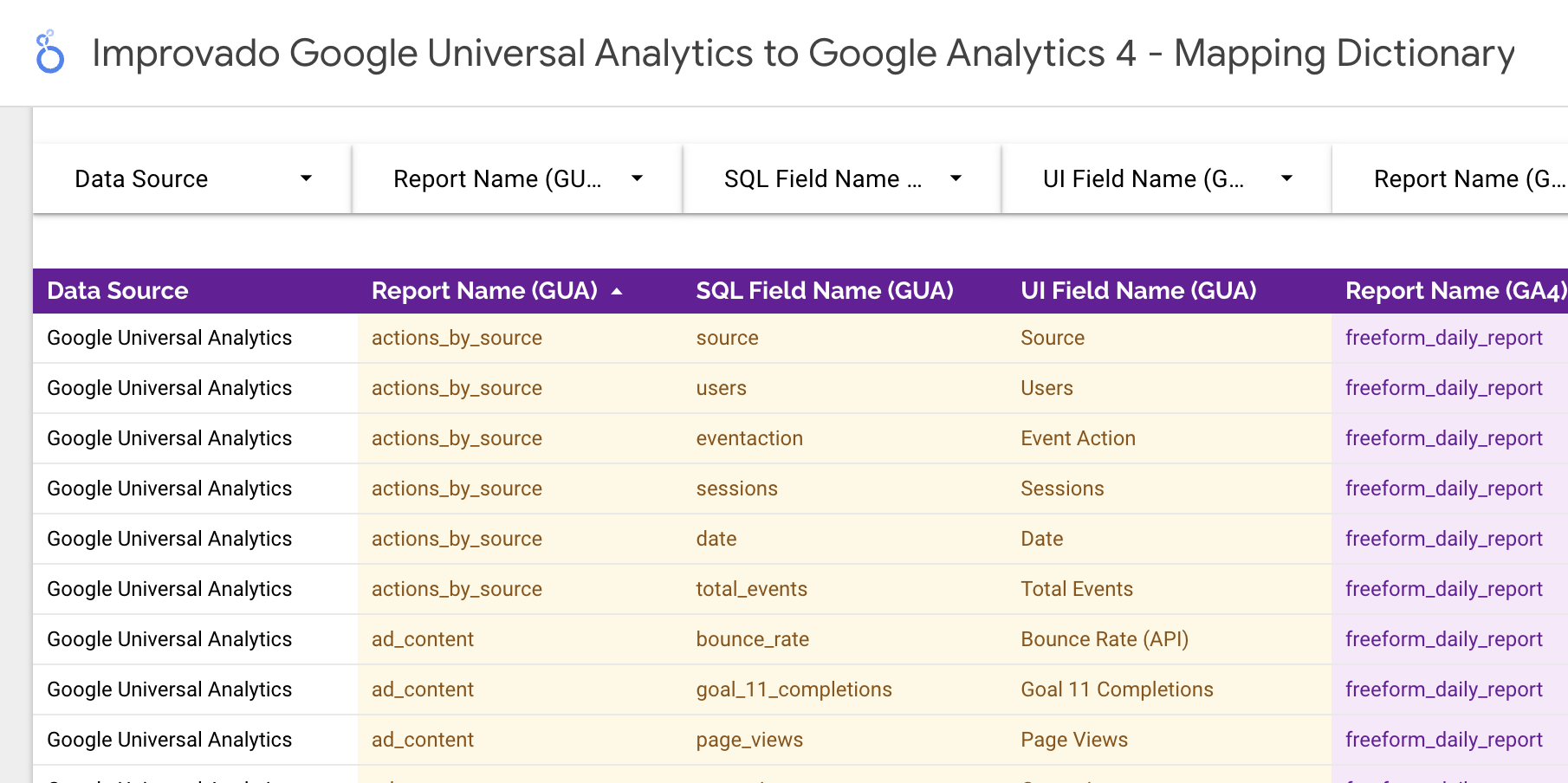
Task: Expand the UI Field Name (G... filter dropdown
Action: pyautogui.click(x=1166, y=178)
